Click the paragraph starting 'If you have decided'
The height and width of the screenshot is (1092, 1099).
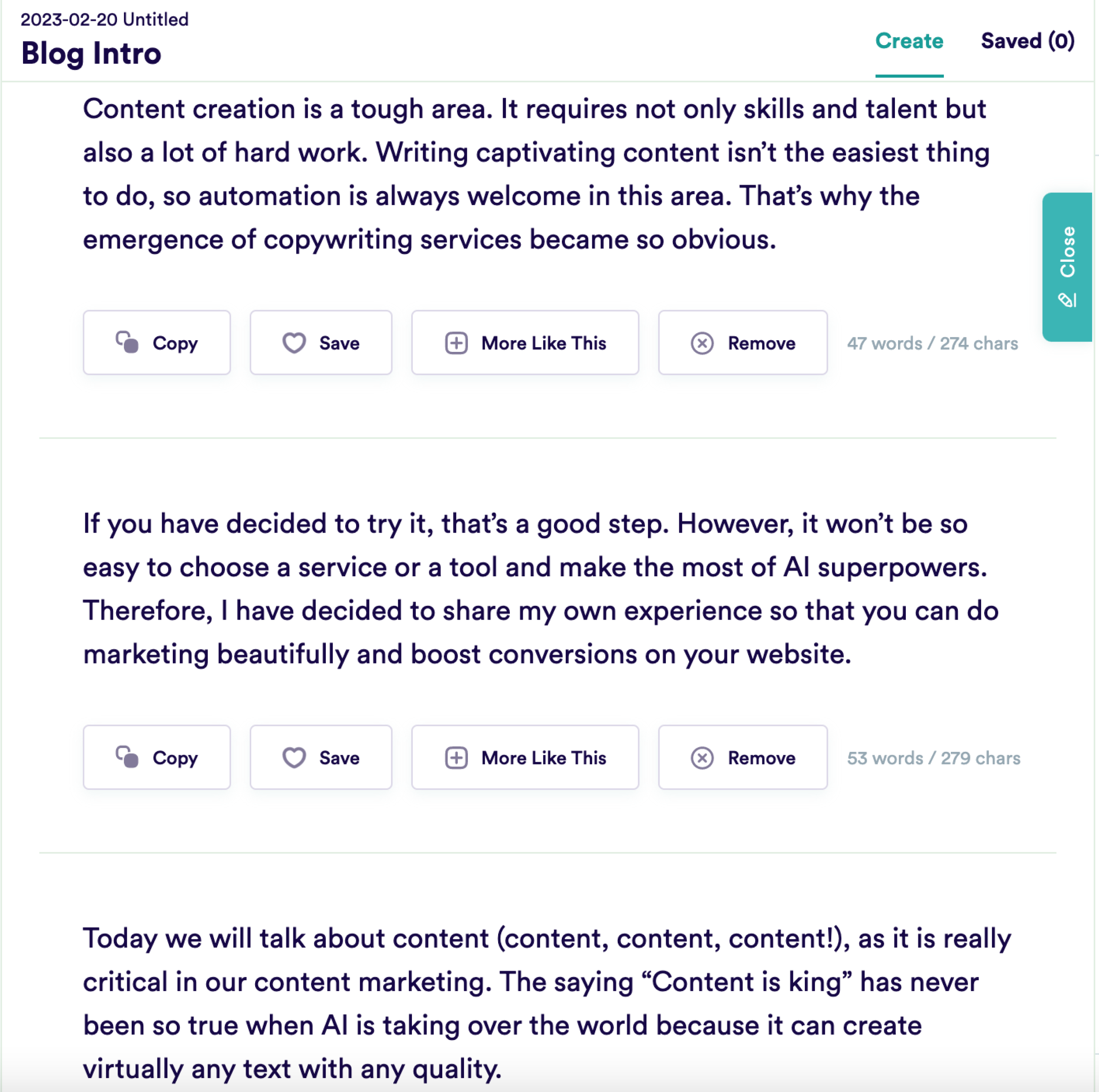click(541, 588)
